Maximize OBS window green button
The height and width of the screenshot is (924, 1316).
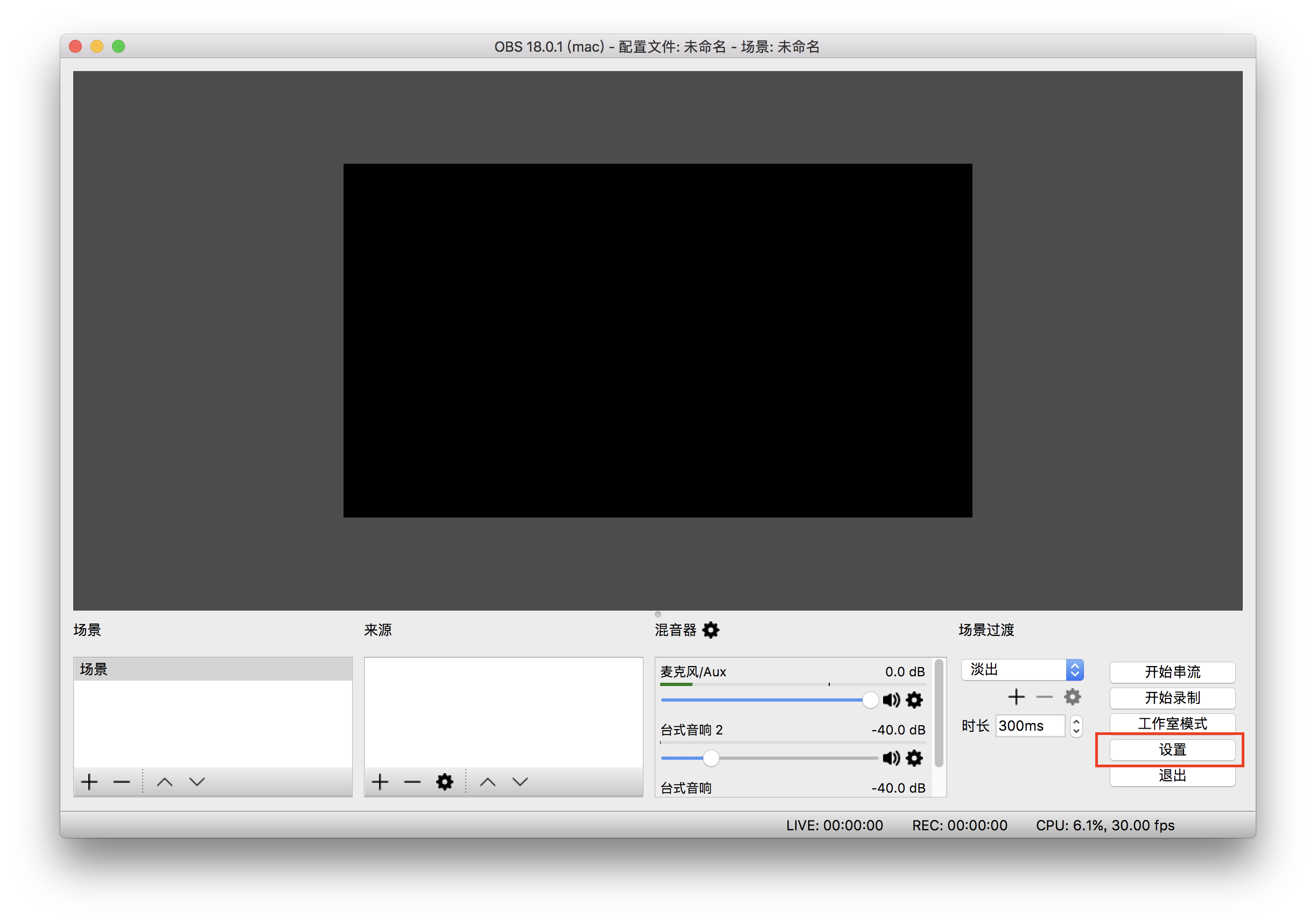tap(118, 46)
